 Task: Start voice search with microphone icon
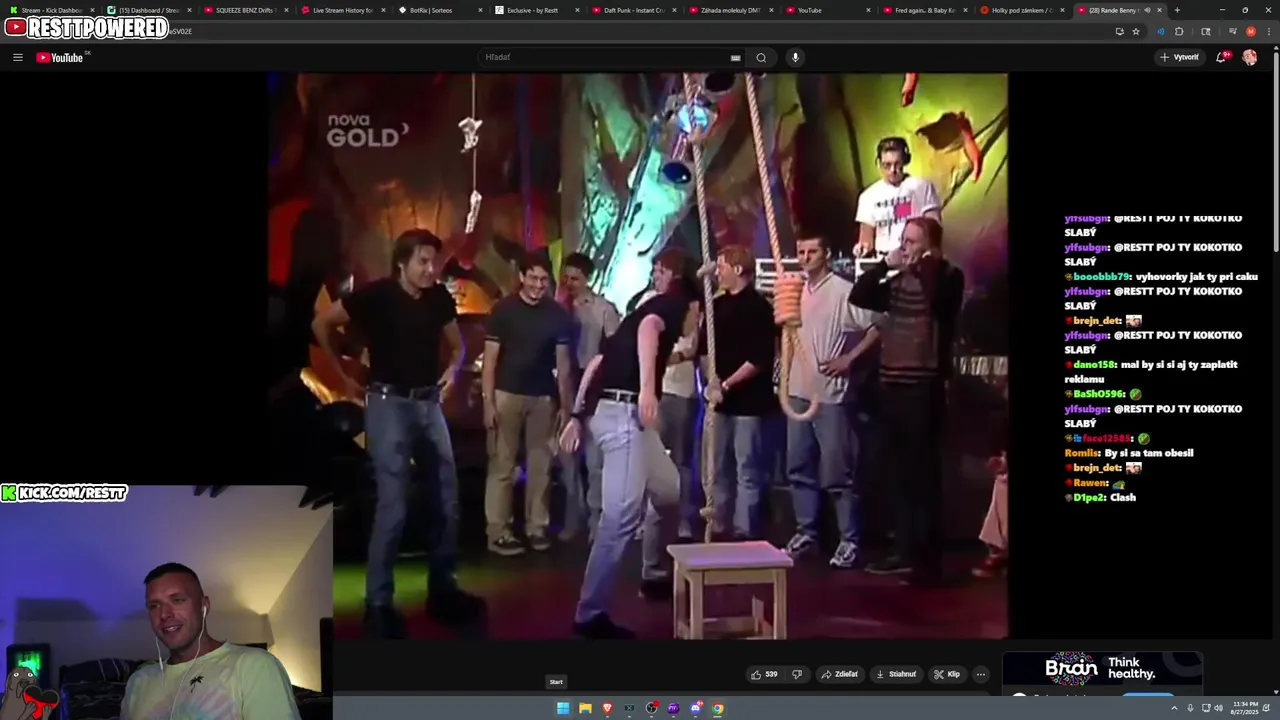point(795,57)
